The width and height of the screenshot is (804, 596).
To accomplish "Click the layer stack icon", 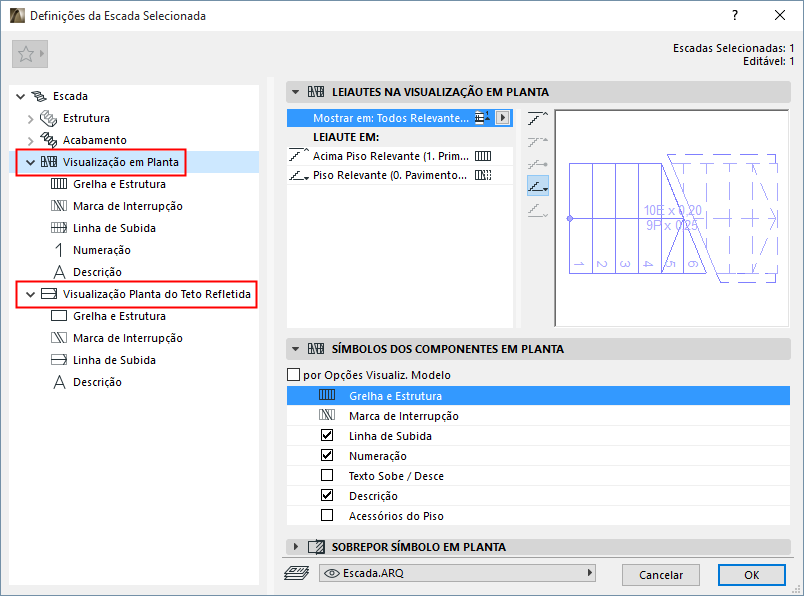I will coord(296,573).
